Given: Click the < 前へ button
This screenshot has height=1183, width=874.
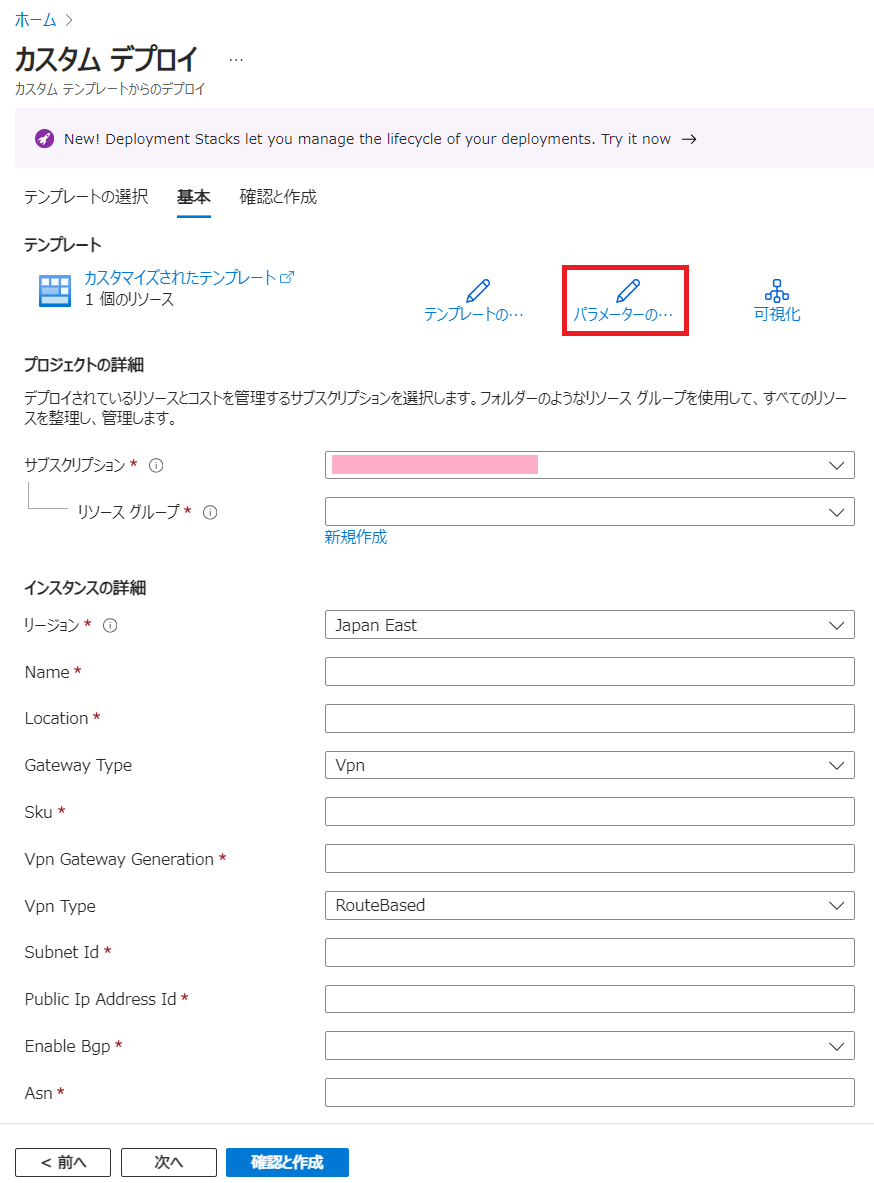Looking at the screenshot, I should pos(63,1162).
